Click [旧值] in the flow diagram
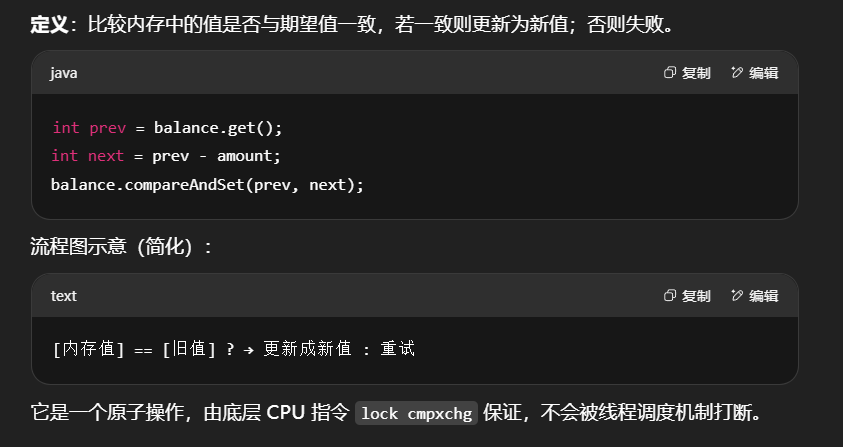 (189, 349)
